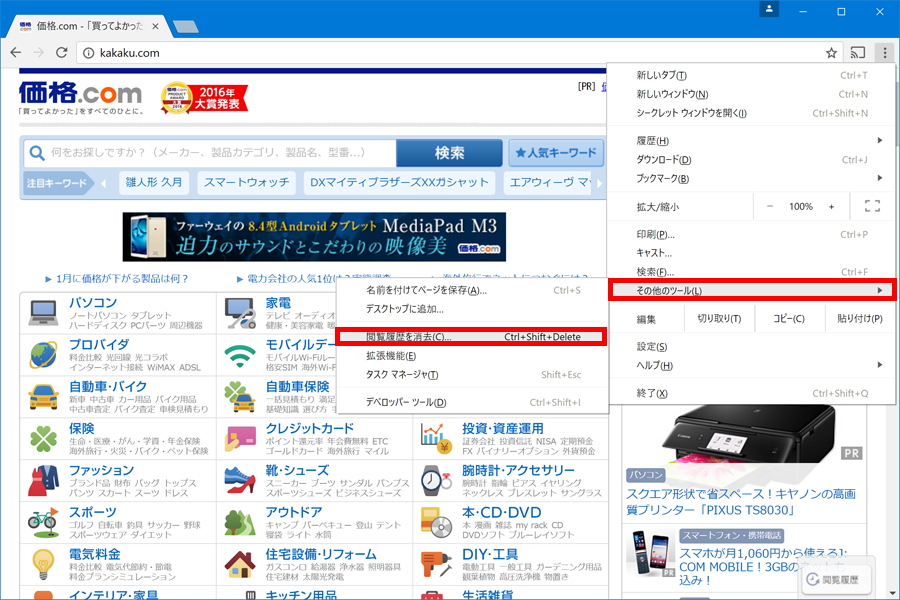Image resolution: width=900 pixels, height=600 pixels.
Task: Click the watch icon for 腕時計・アクセサリー
Action: point(436,481)
